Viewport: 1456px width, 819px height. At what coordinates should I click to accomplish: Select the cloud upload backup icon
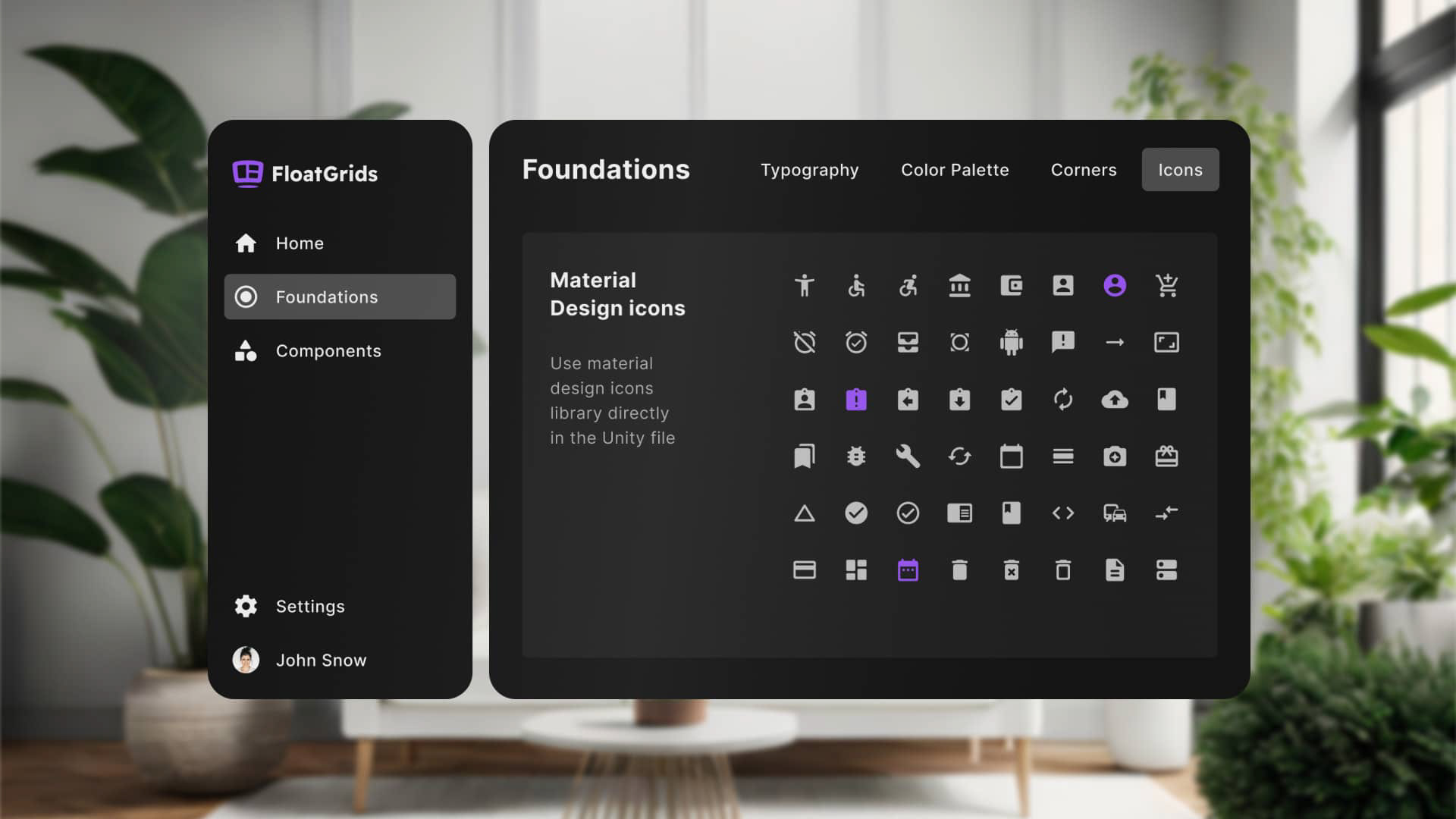[x=1115, y=399]
